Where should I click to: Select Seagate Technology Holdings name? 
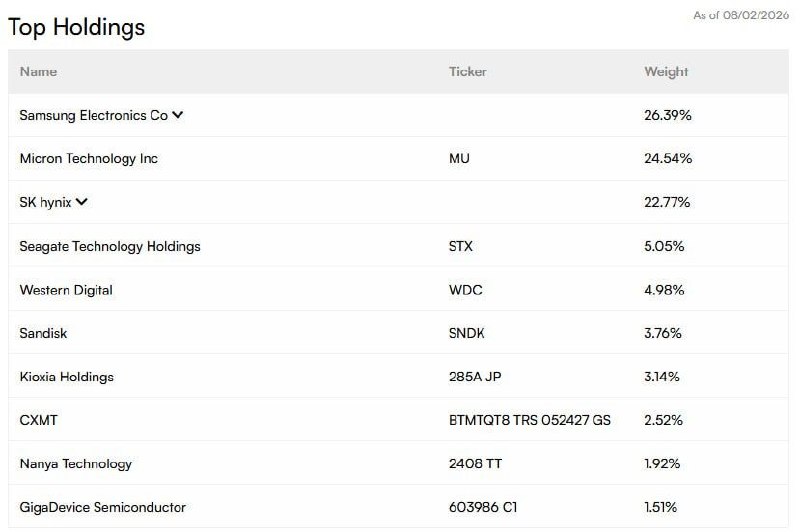pos(110,246)
